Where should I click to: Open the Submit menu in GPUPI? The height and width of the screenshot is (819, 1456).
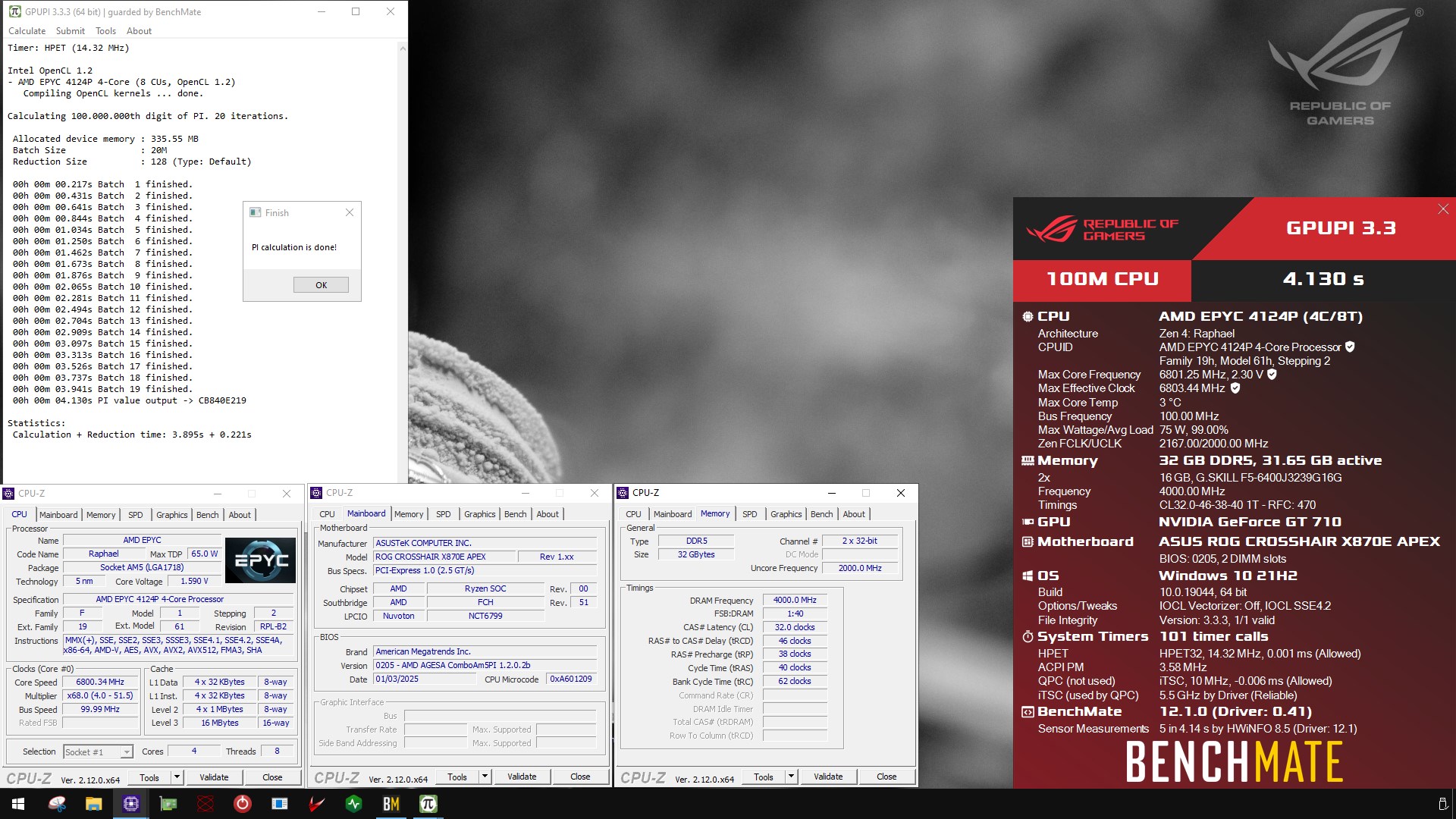[x=71, y=31]
